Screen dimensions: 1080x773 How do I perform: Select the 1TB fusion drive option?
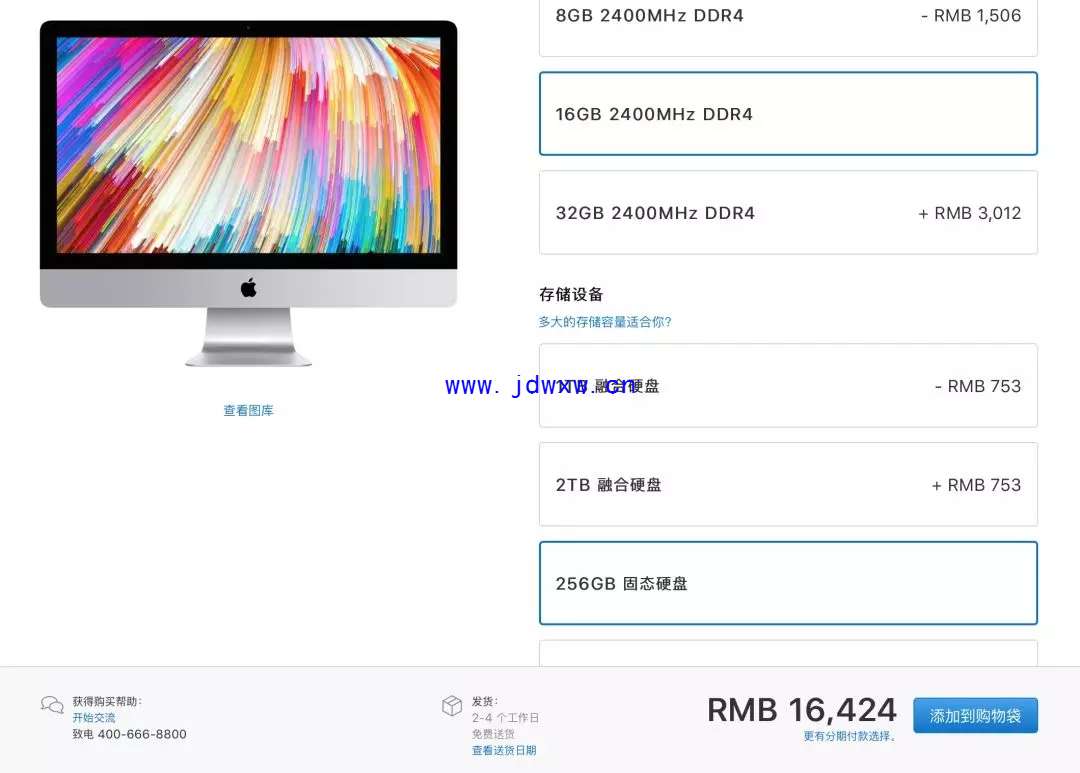pyautogui.click(x=788, y=386)
